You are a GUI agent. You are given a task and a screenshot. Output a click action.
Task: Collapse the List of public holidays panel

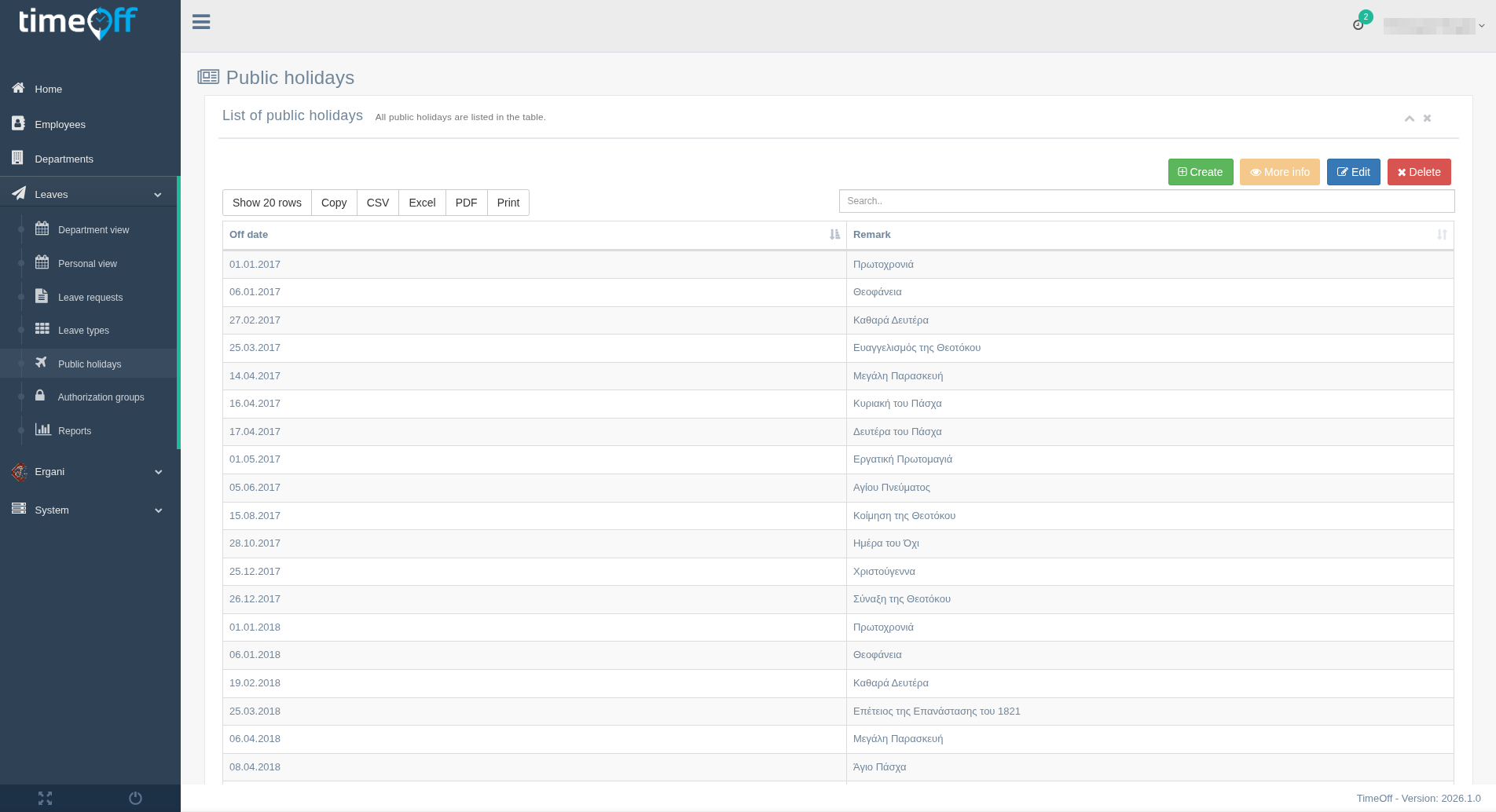click(x=1409, y=118)
